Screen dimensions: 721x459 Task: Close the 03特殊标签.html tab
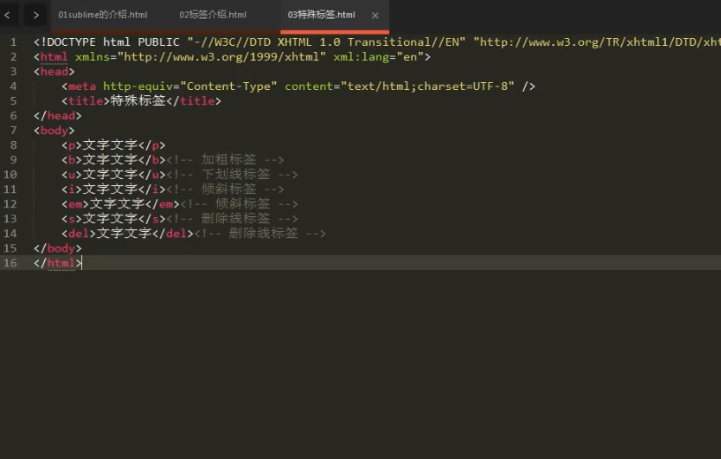[x=375, y=16]
